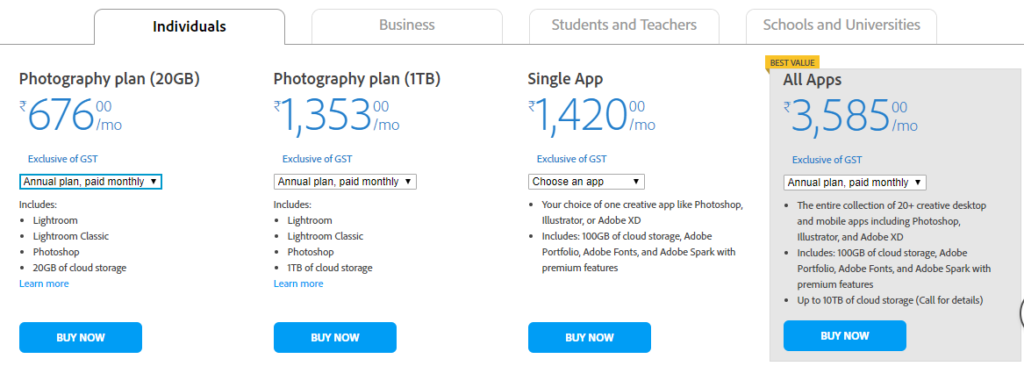Open Learn more under 1TB Photography plan

298,284
